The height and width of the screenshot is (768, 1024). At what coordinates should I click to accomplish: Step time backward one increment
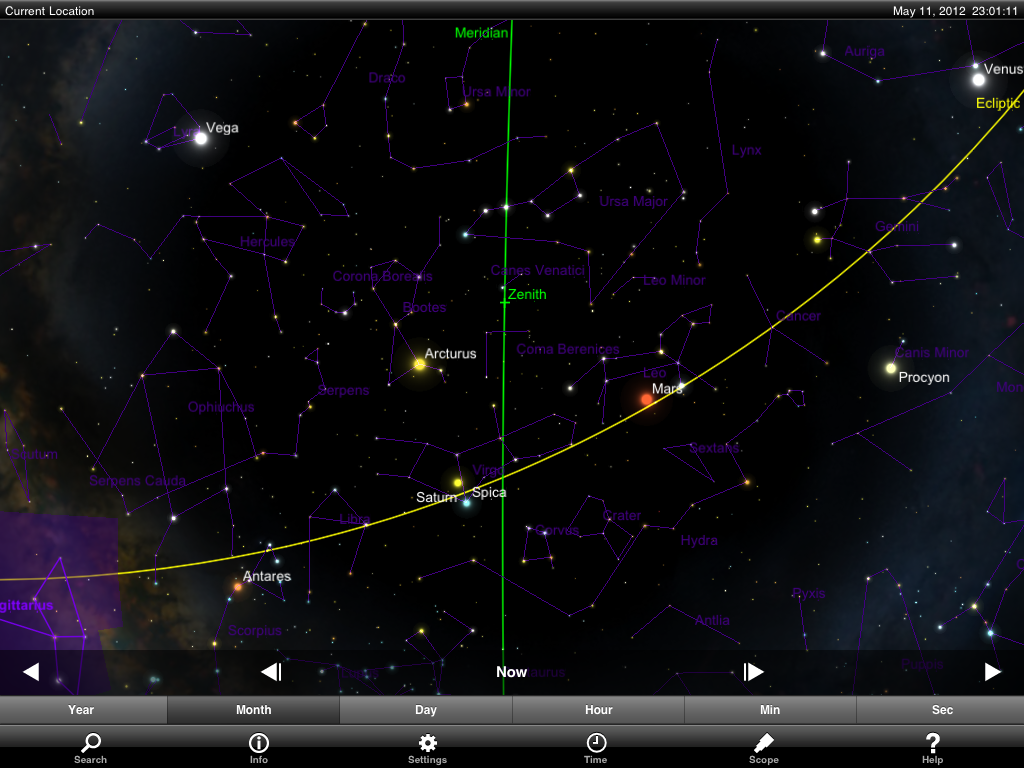point(271,672)
